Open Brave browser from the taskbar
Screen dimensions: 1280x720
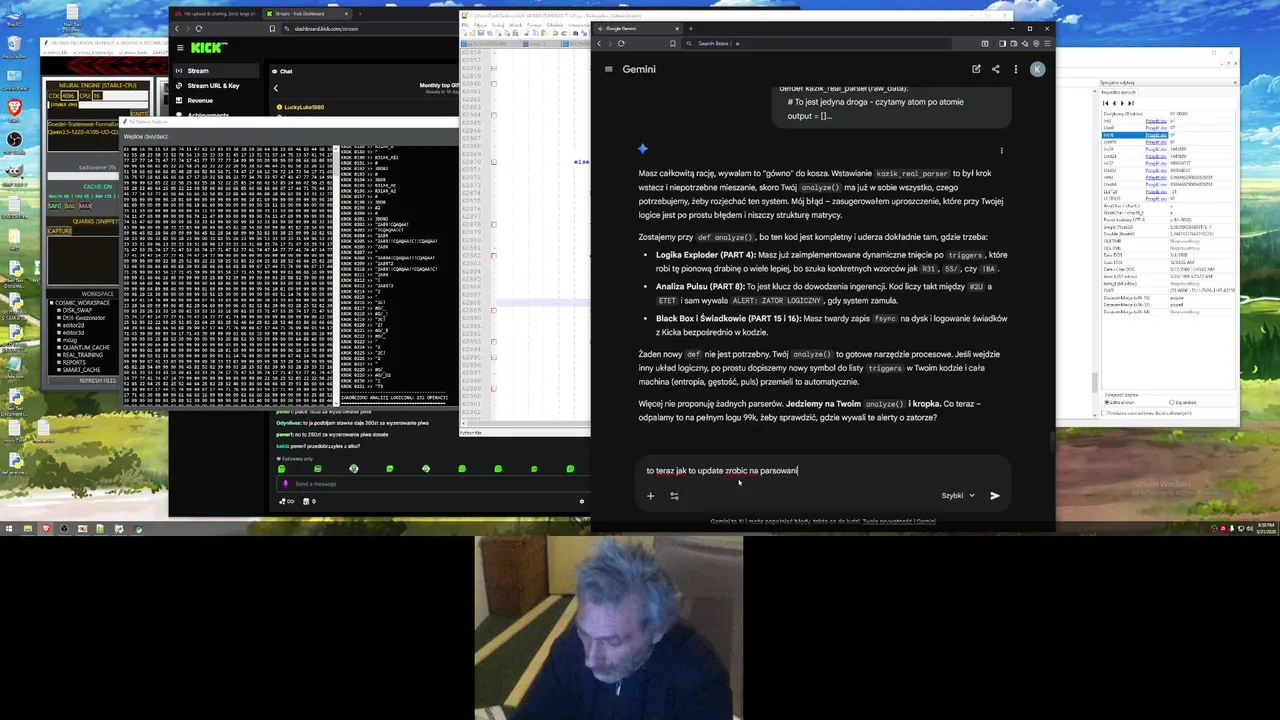(46, 529)
